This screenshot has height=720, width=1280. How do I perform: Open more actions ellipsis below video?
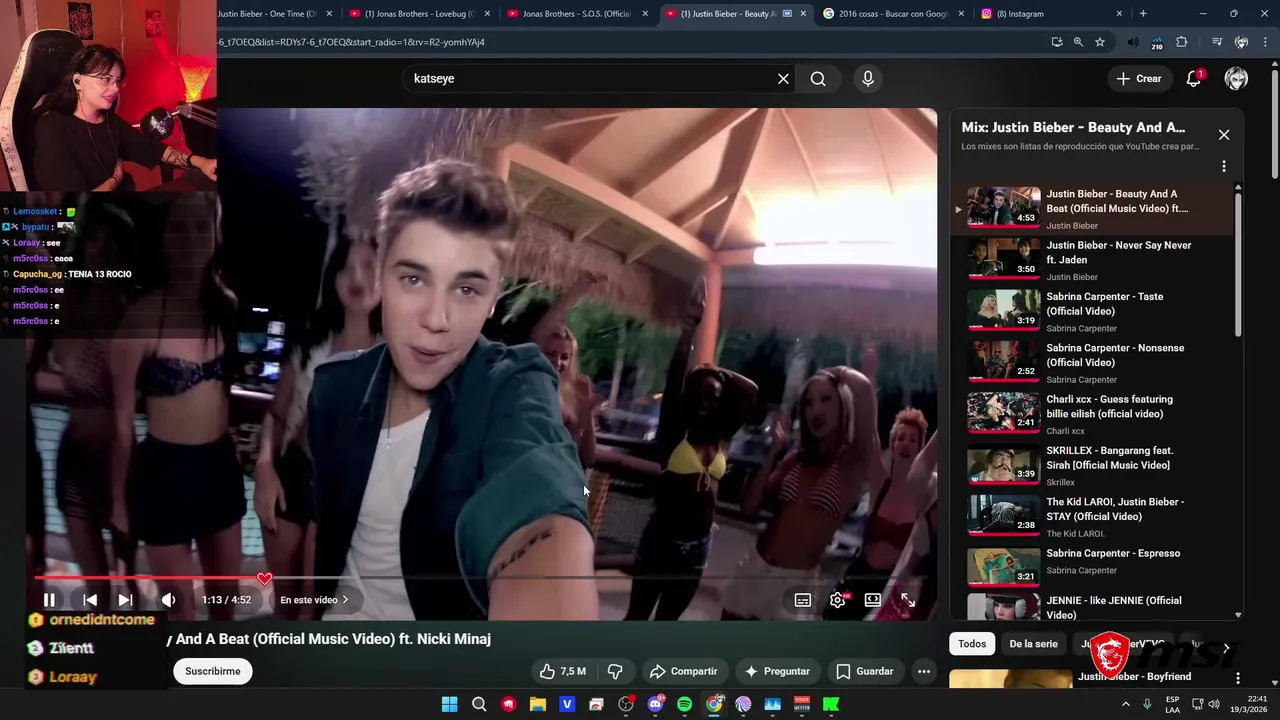click(924, 671)
